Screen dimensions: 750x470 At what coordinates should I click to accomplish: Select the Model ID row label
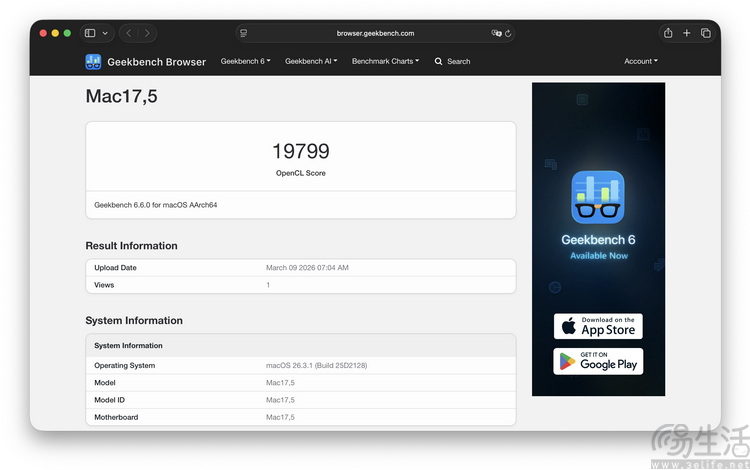tap(109, 400)
